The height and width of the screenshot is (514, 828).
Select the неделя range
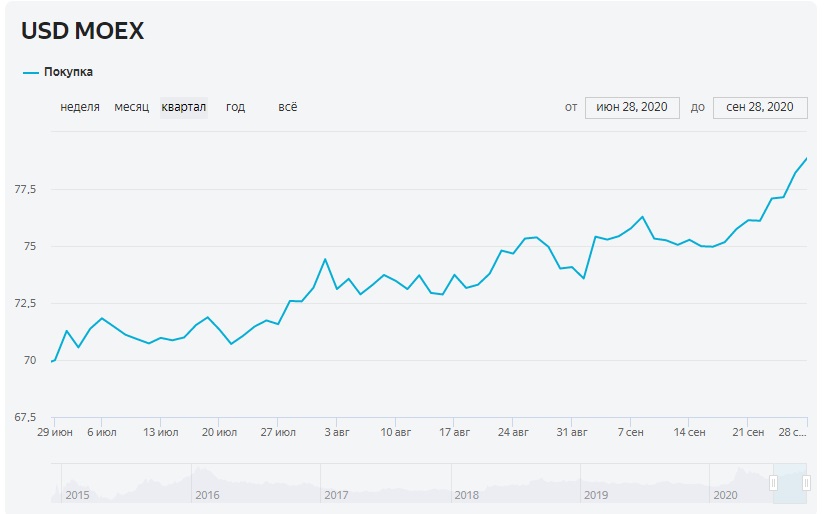pyautogui.click(x=80, y=107)
